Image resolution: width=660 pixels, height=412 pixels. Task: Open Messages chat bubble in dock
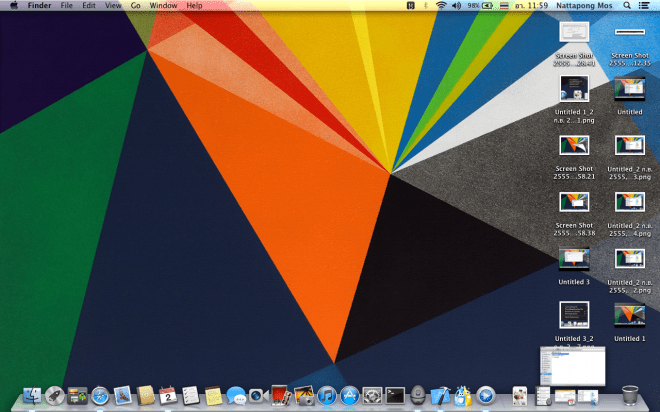(x=236, y=397)
